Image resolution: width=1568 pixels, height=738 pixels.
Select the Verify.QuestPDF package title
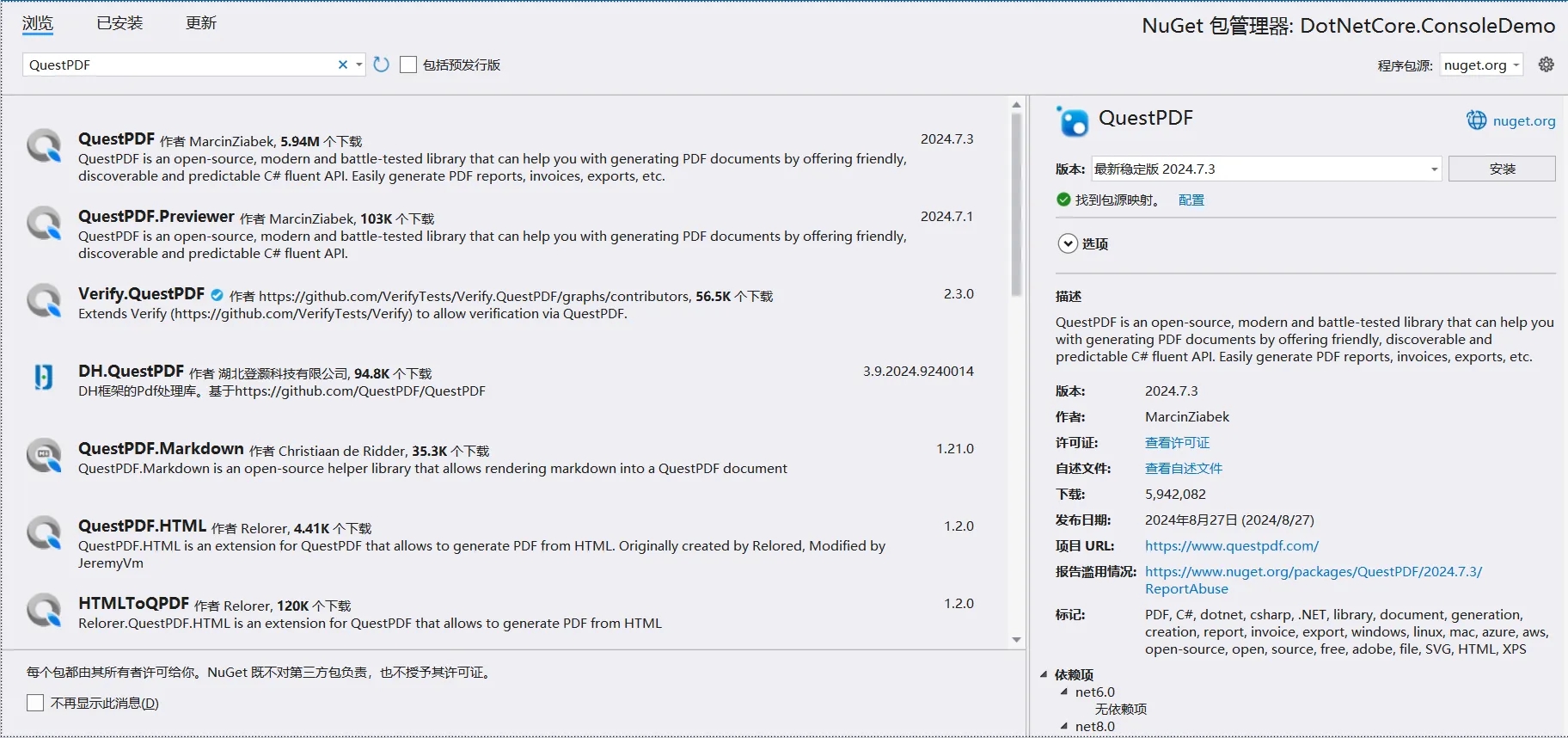pyautogui.click(x=141, y=294)
